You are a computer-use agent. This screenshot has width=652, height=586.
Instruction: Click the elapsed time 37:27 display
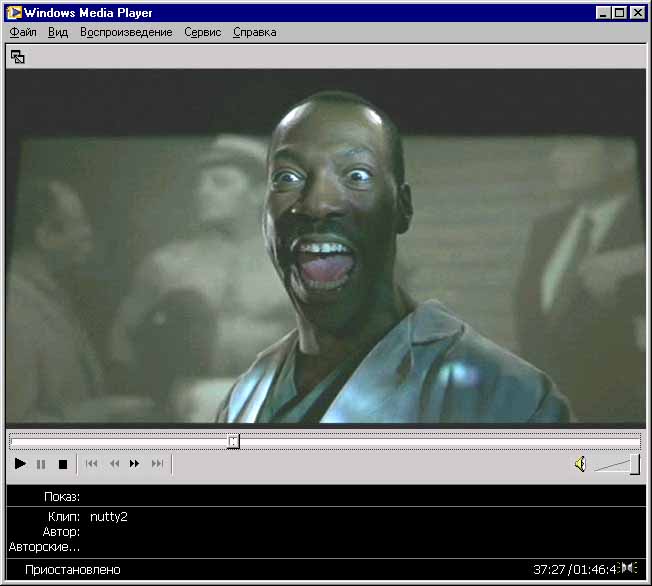[550, 569]
